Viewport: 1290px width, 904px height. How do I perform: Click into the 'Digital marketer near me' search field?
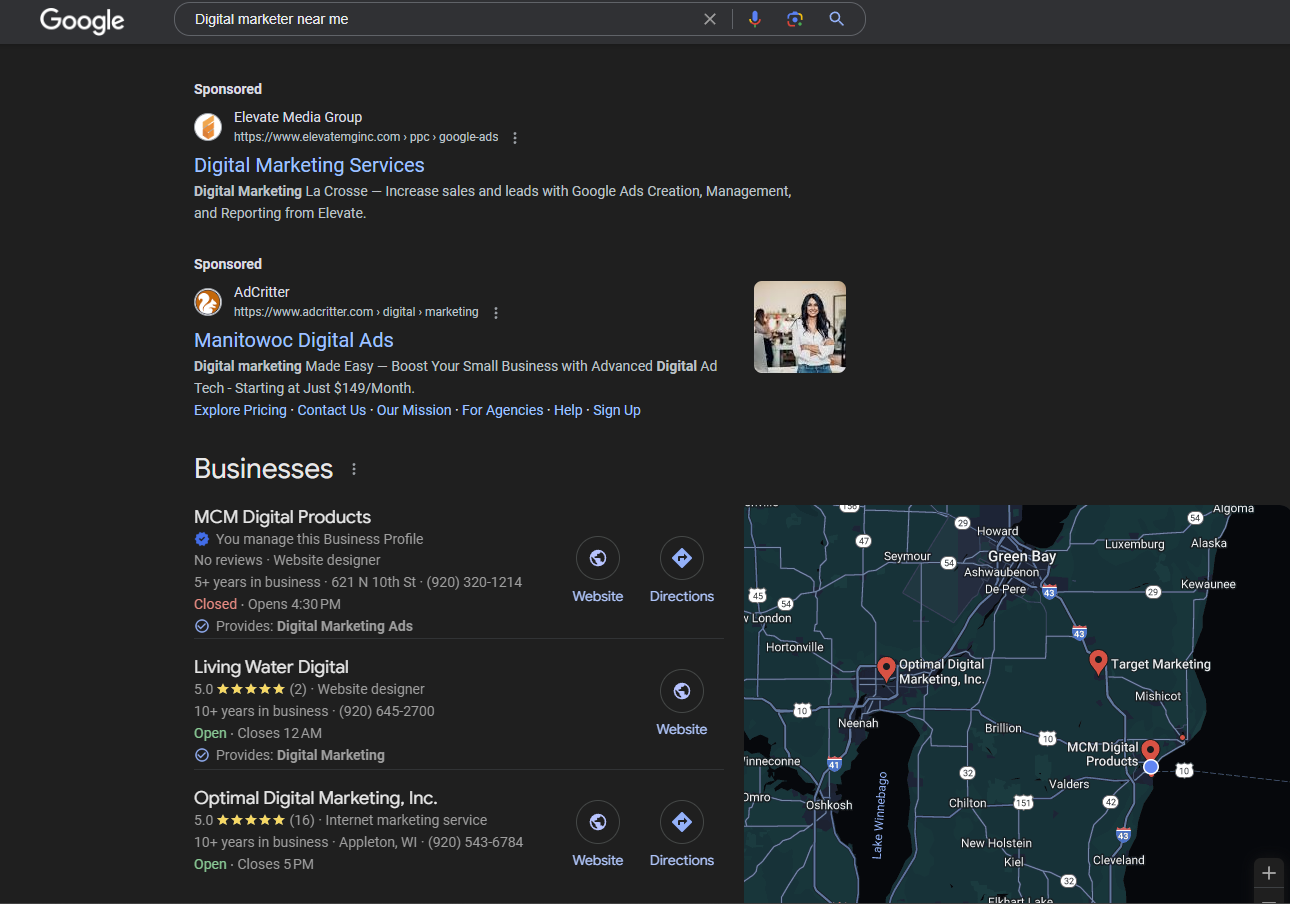pyautogui.click(x=440, y=19)
